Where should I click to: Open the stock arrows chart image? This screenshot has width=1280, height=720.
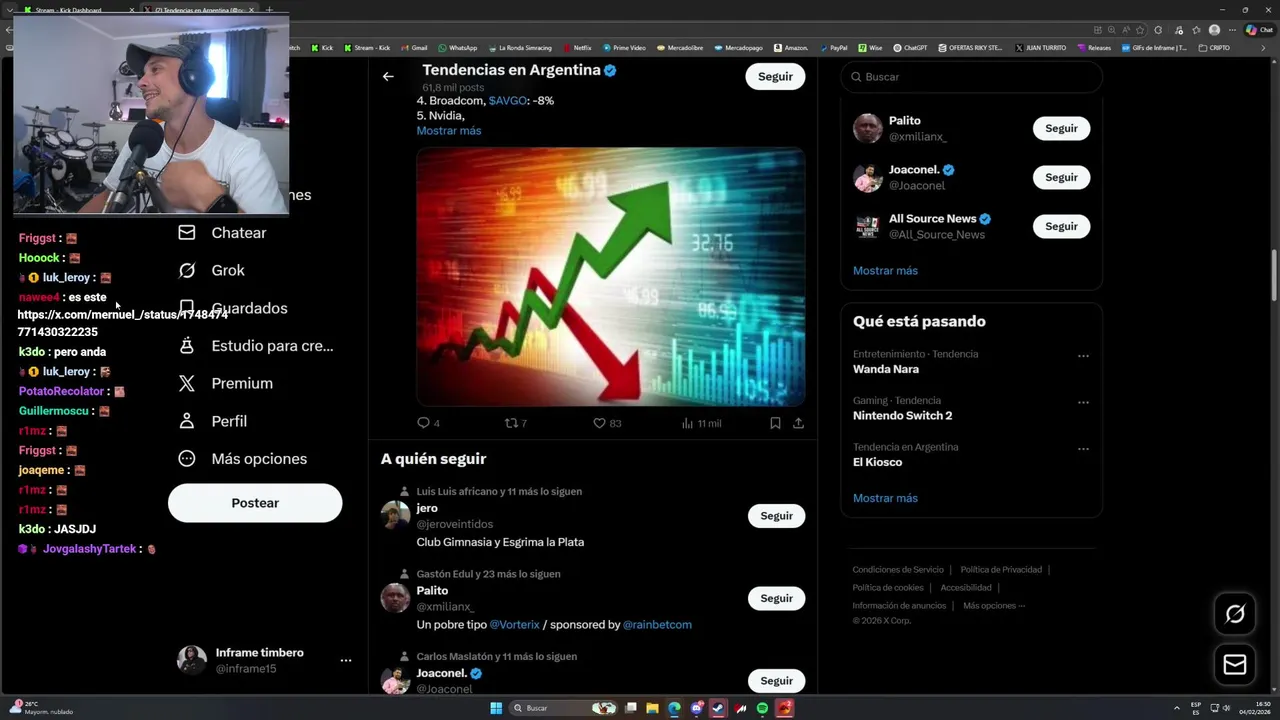tap(611, 277)
